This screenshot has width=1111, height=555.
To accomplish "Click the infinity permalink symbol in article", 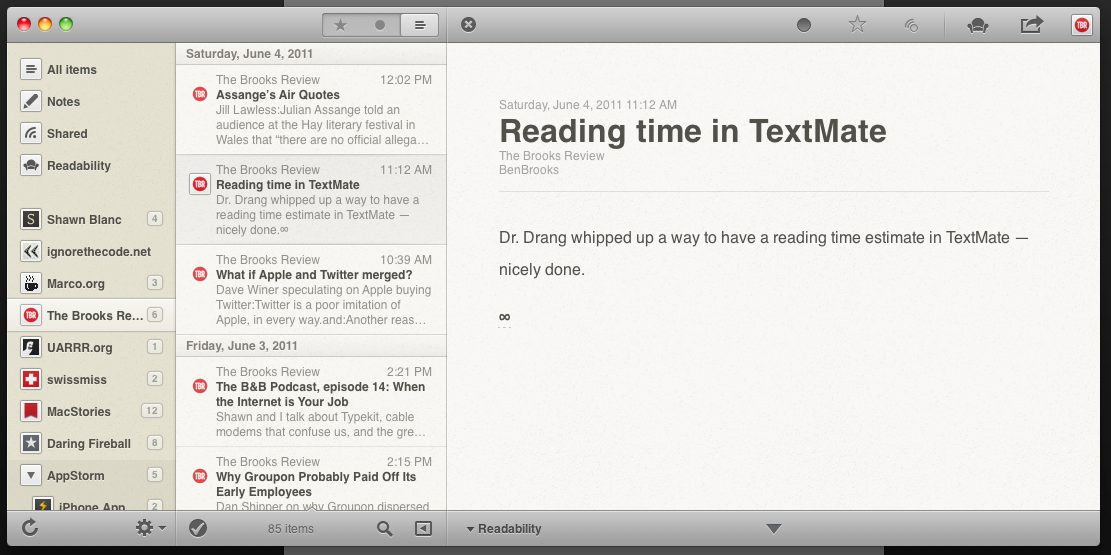I will (504, 317).
